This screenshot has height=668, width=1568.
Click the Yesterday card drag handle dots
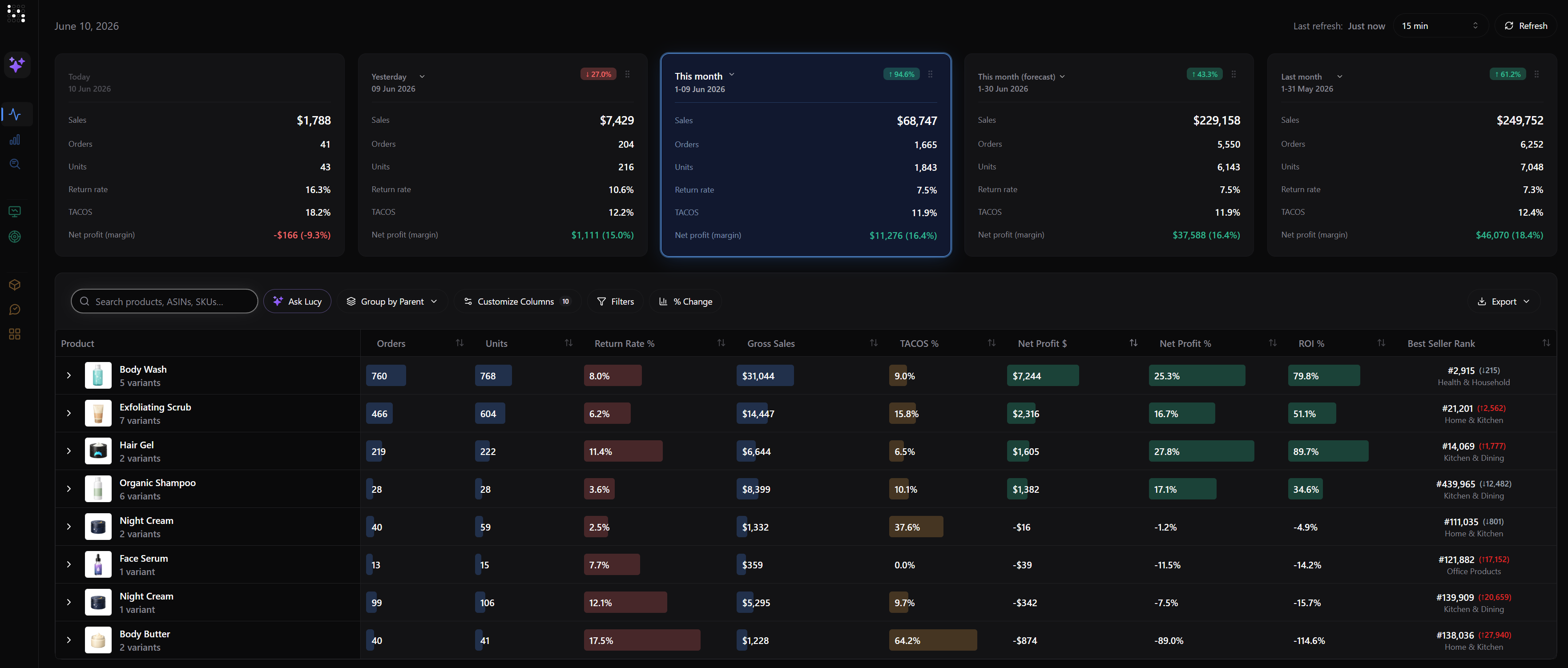(x=628, y=74)
